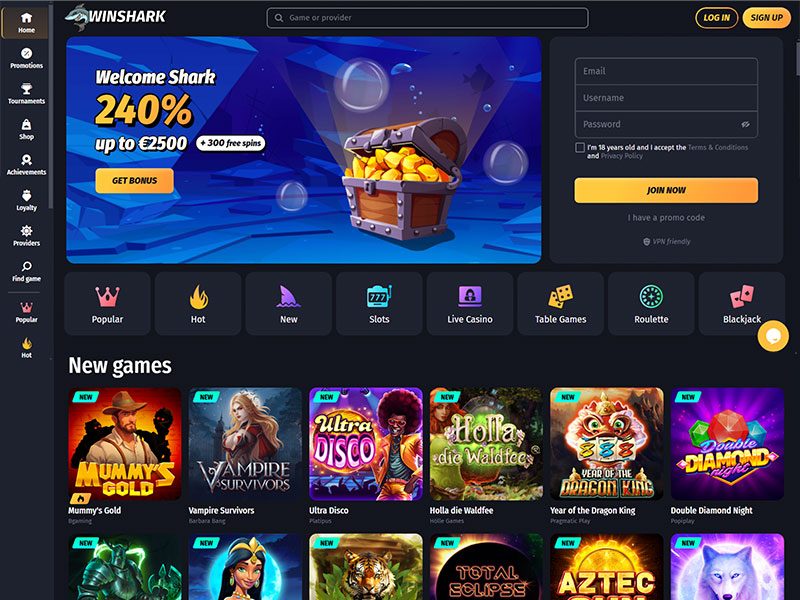Viewport: 800px width, 600px height.
Task: Open the Ultra Disco game thumbnail
Action: click(366, 444)
